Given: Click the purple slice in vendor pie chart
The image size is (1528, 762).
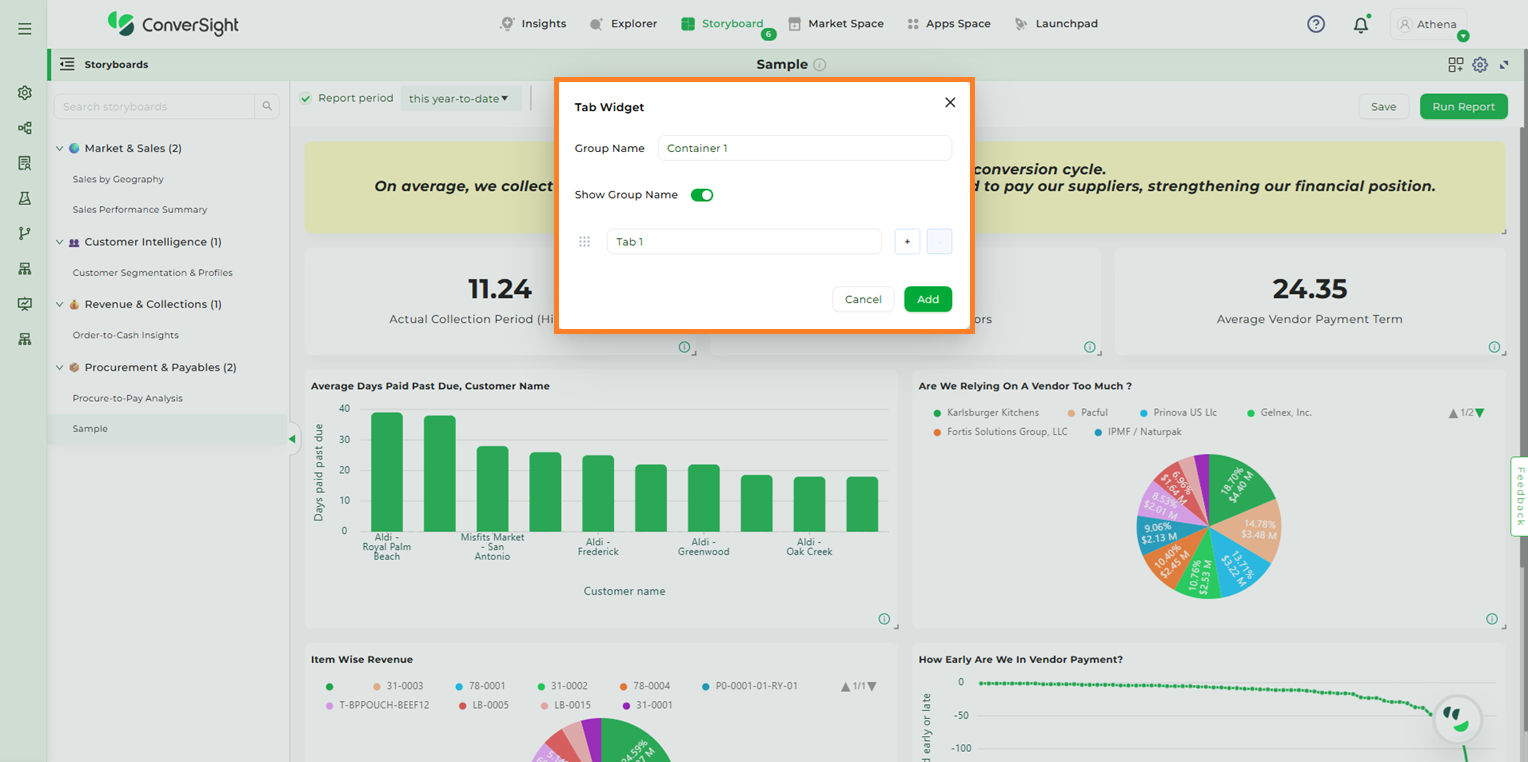Looking at the screenshot, I should 1202,474.
